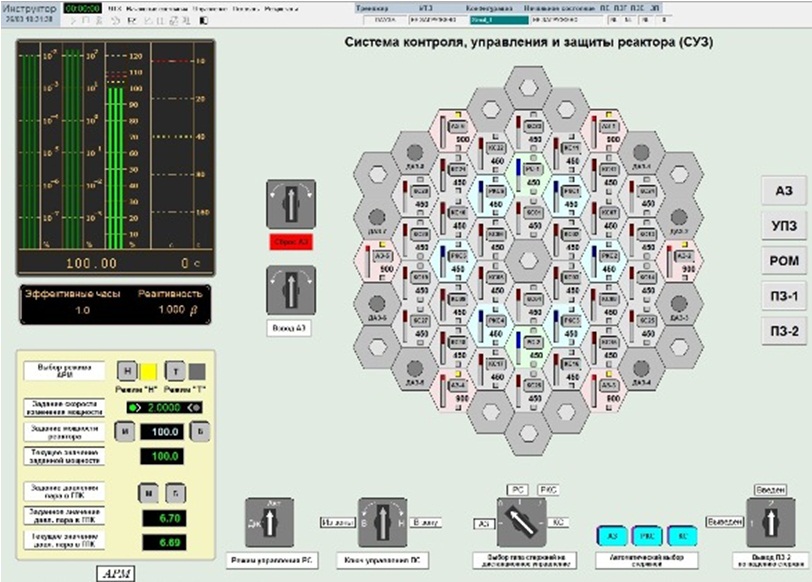
Task: Click the topmost empty gray hexagon
Action: pyautogui.click(x=528, y=88)
